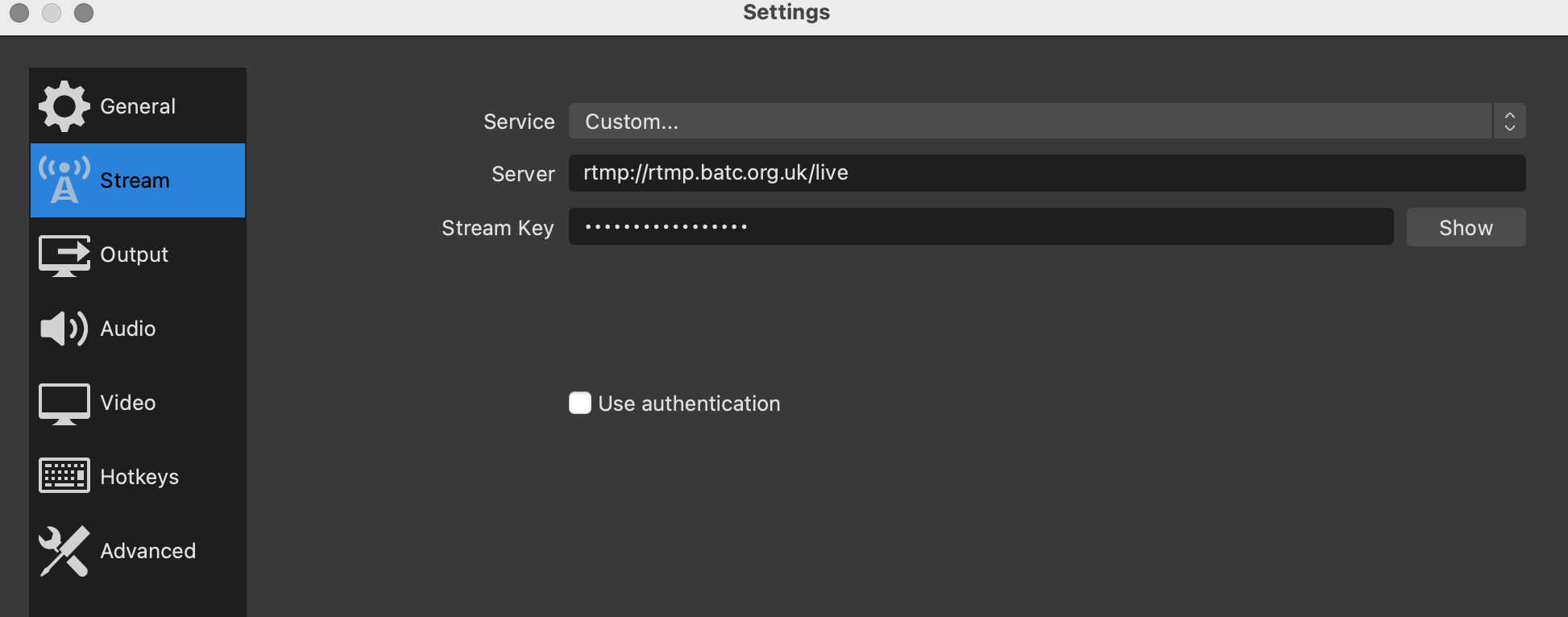This screenshot has height=617, width=1568.
Task: Click the Output monitor-arrow icon
Action: point(64,255)
